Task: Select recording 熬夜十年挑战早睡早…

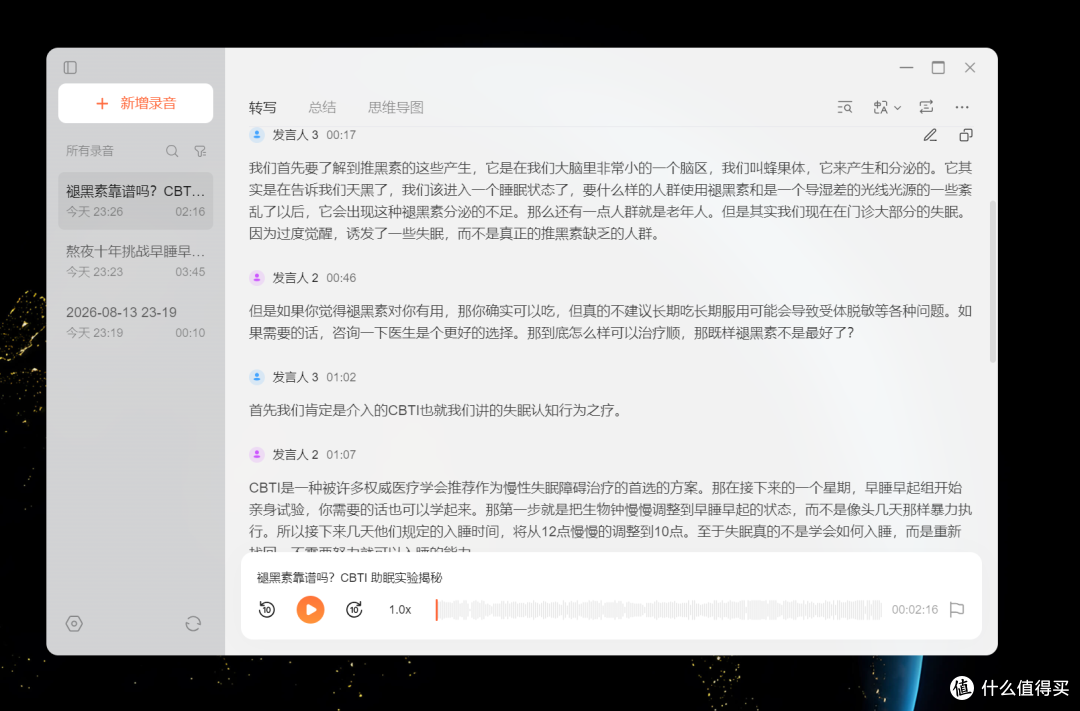Action: coord(136,261)
